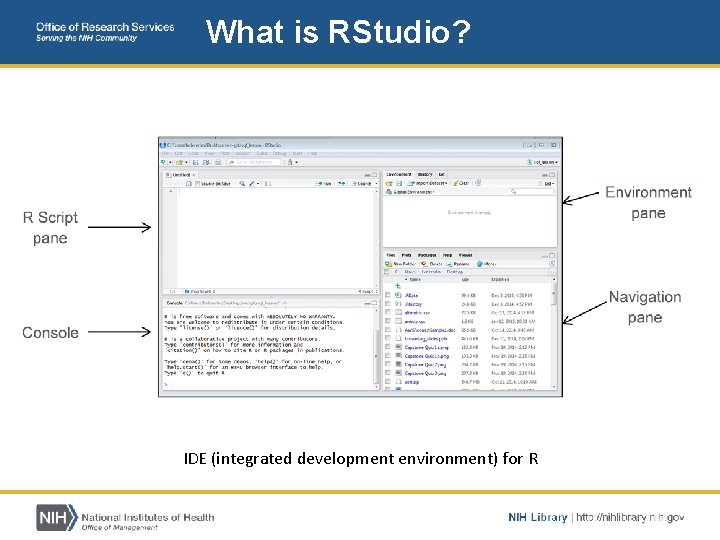Click the Source button in editor toolbar

tap(362, 184)
